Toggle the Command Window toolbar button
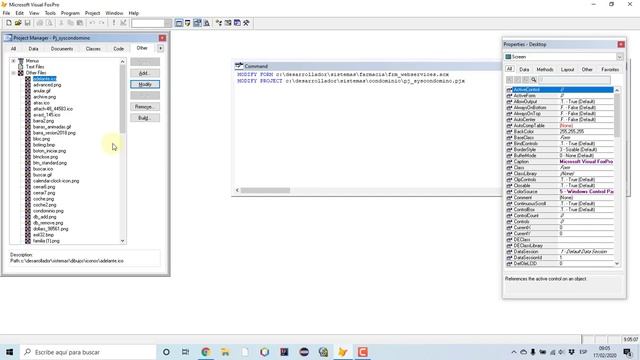The image size is (640, 360). [179, 23]
